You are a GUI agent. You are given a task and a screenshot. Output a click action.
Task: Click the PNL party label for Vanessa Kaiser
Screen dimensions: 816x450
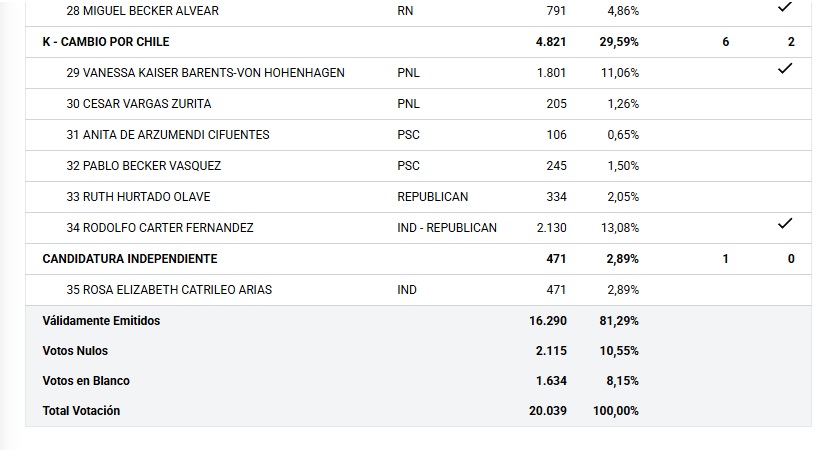pyautogui.click(x=408, y=73)
